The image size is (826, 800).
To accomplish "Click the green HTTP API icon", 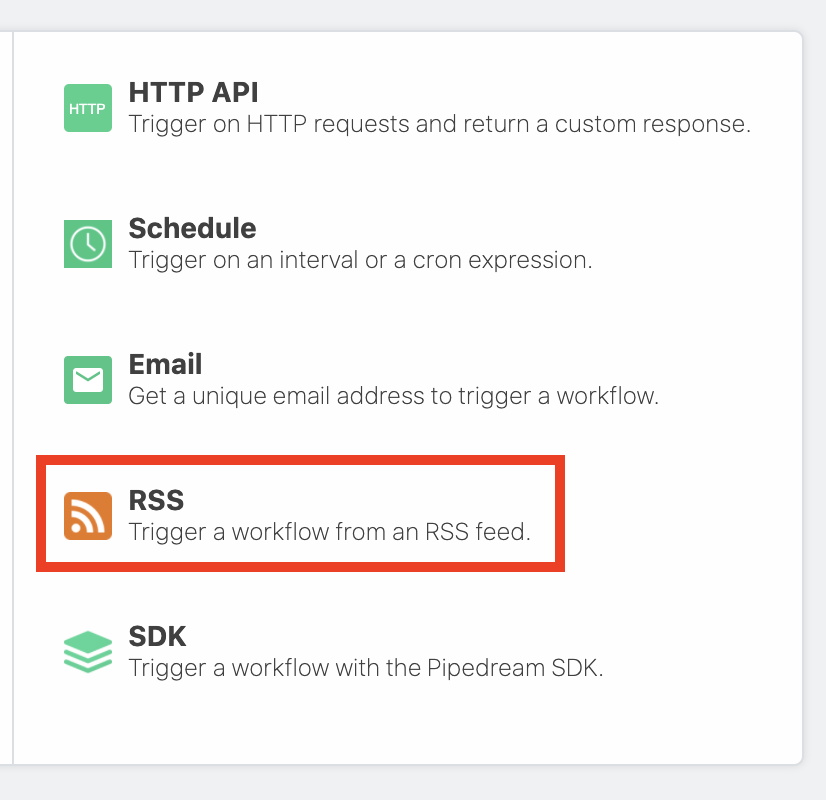I will 87,107.
